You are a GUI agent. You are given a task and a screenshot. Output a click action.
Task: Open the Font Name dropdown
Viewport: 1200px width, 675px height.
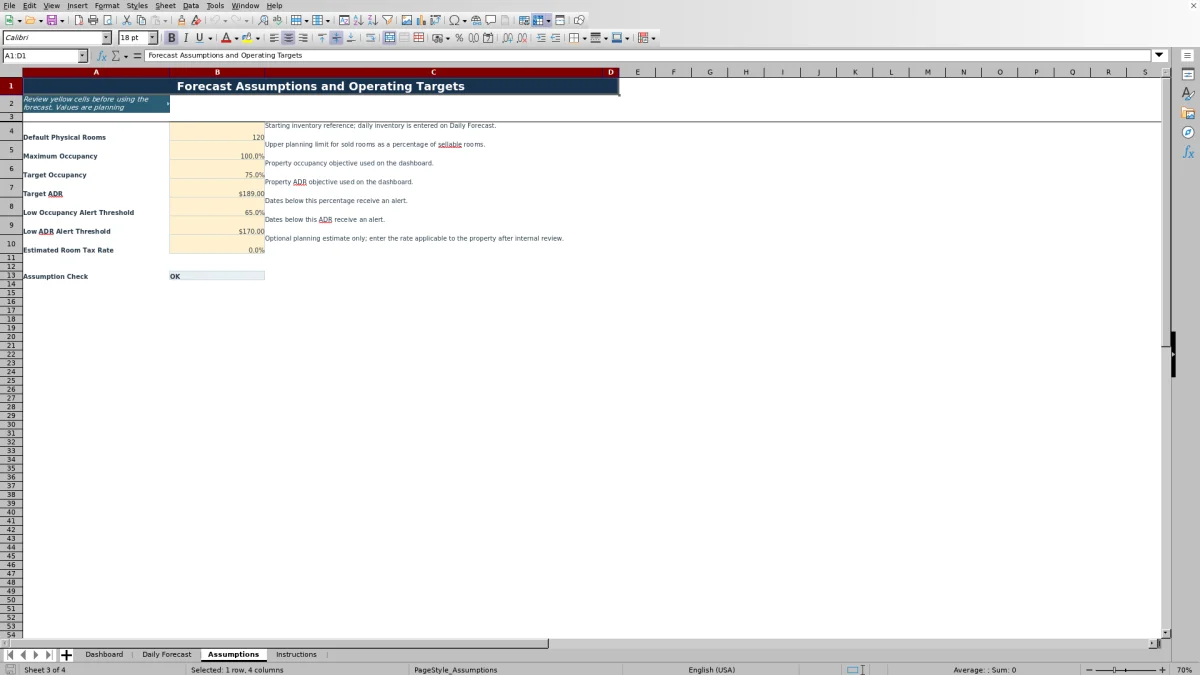tap(107, 38)
